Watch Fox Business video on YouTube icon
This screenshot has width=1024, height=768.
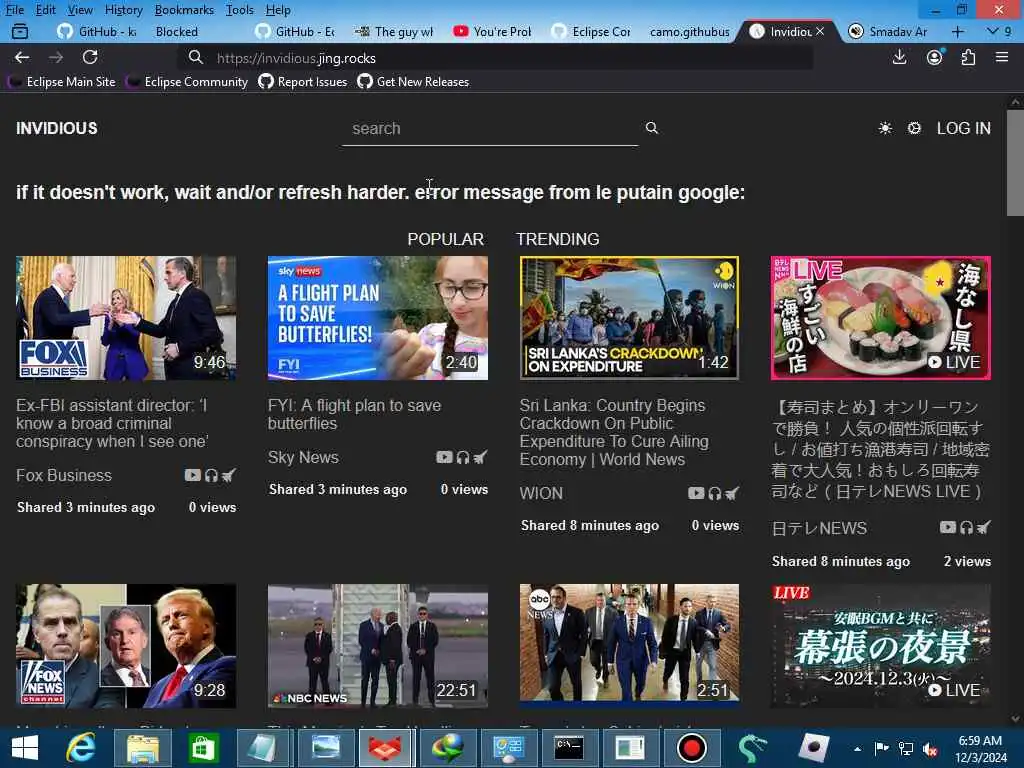click(x=192, y=475)
